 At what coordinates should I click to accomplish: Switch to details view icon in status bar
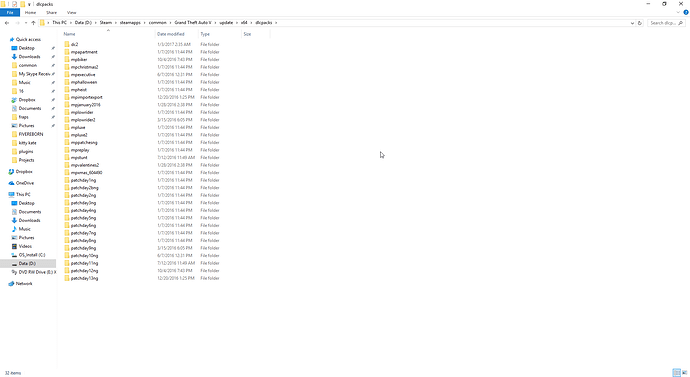click(x=676, y=373)
